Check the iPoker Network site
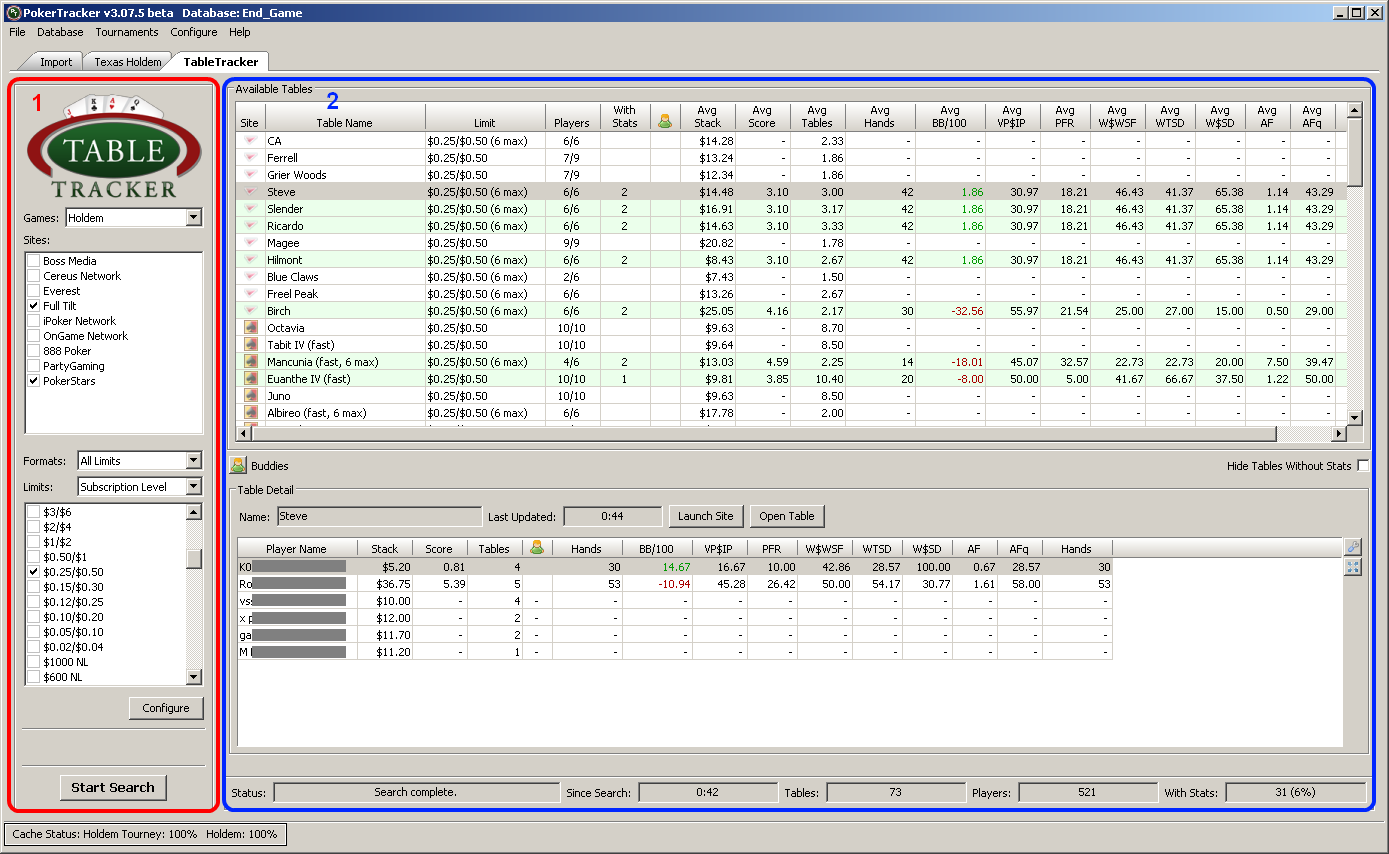The height and width of the screenshot is (854, 1389). point(34,321)
